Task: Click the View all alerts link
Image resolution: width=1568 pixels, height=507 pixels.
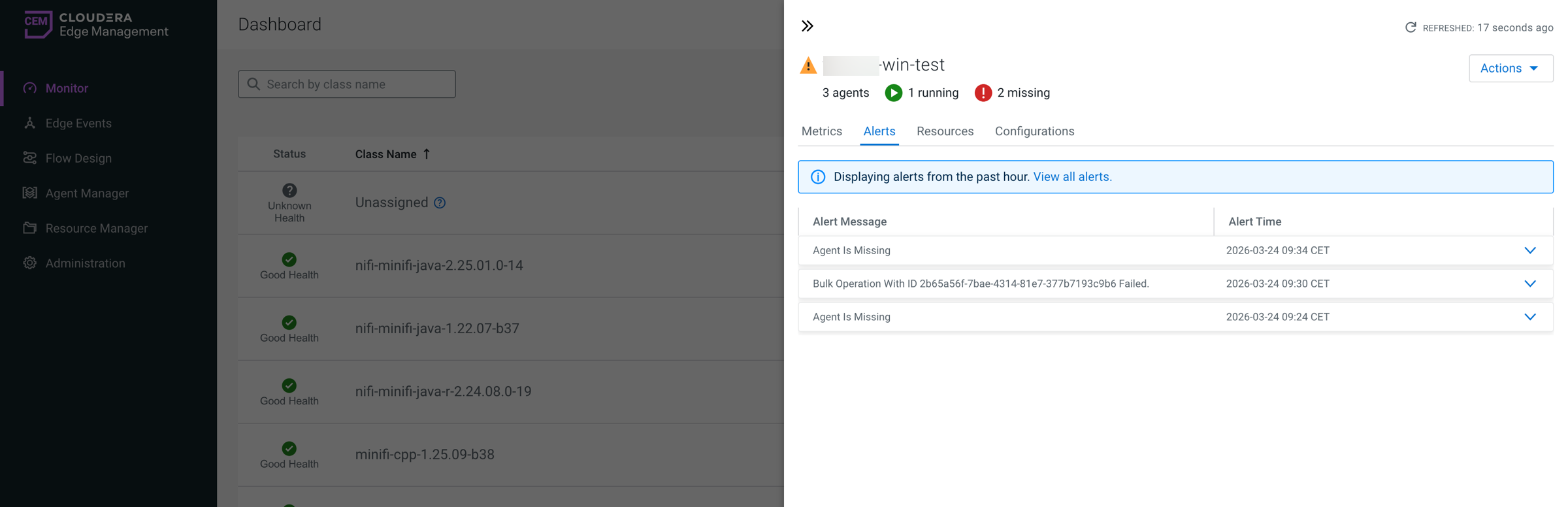Action: coord(1072,177)
